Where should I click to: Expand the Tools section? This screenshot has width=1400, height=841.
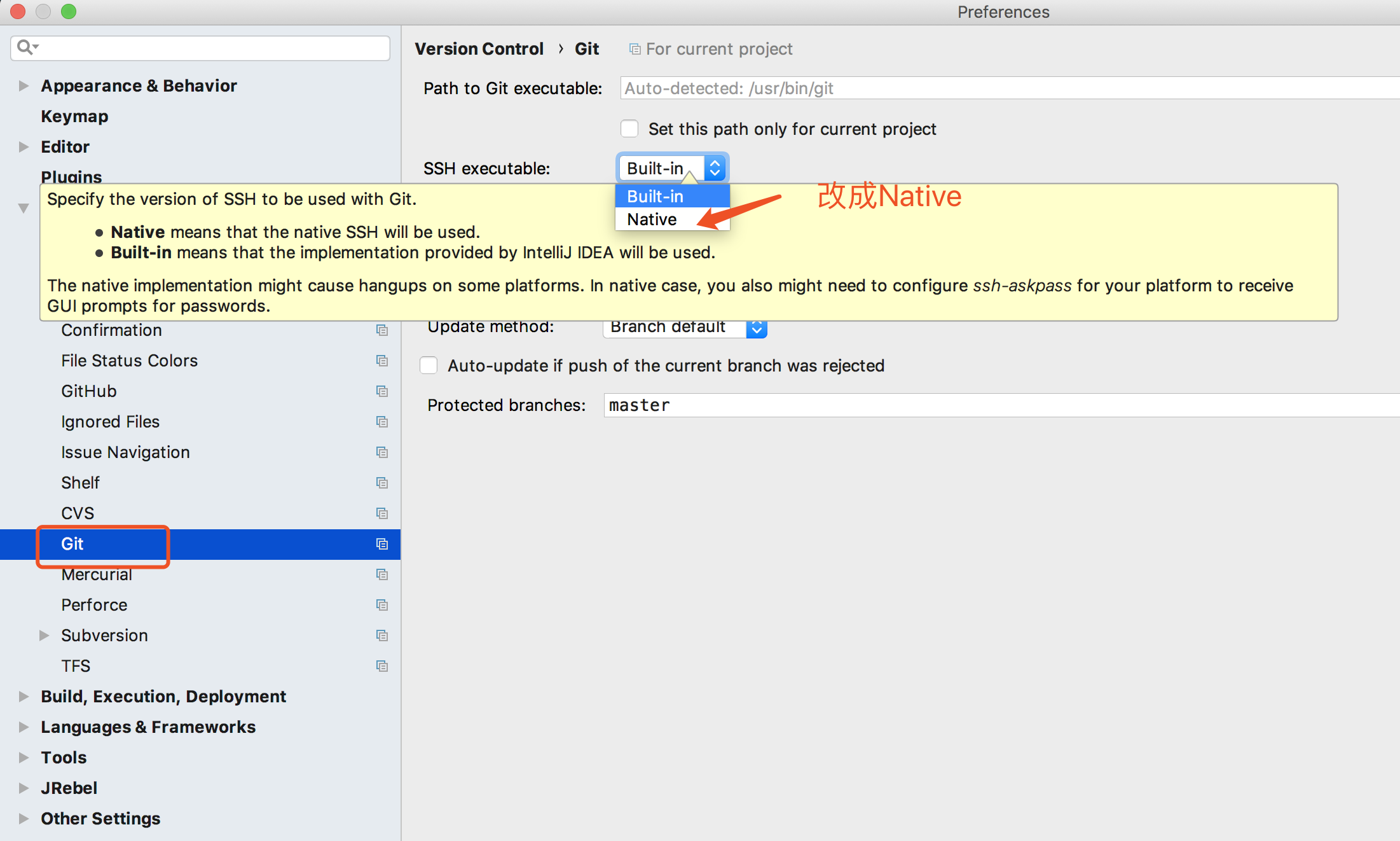click(24, 758)
